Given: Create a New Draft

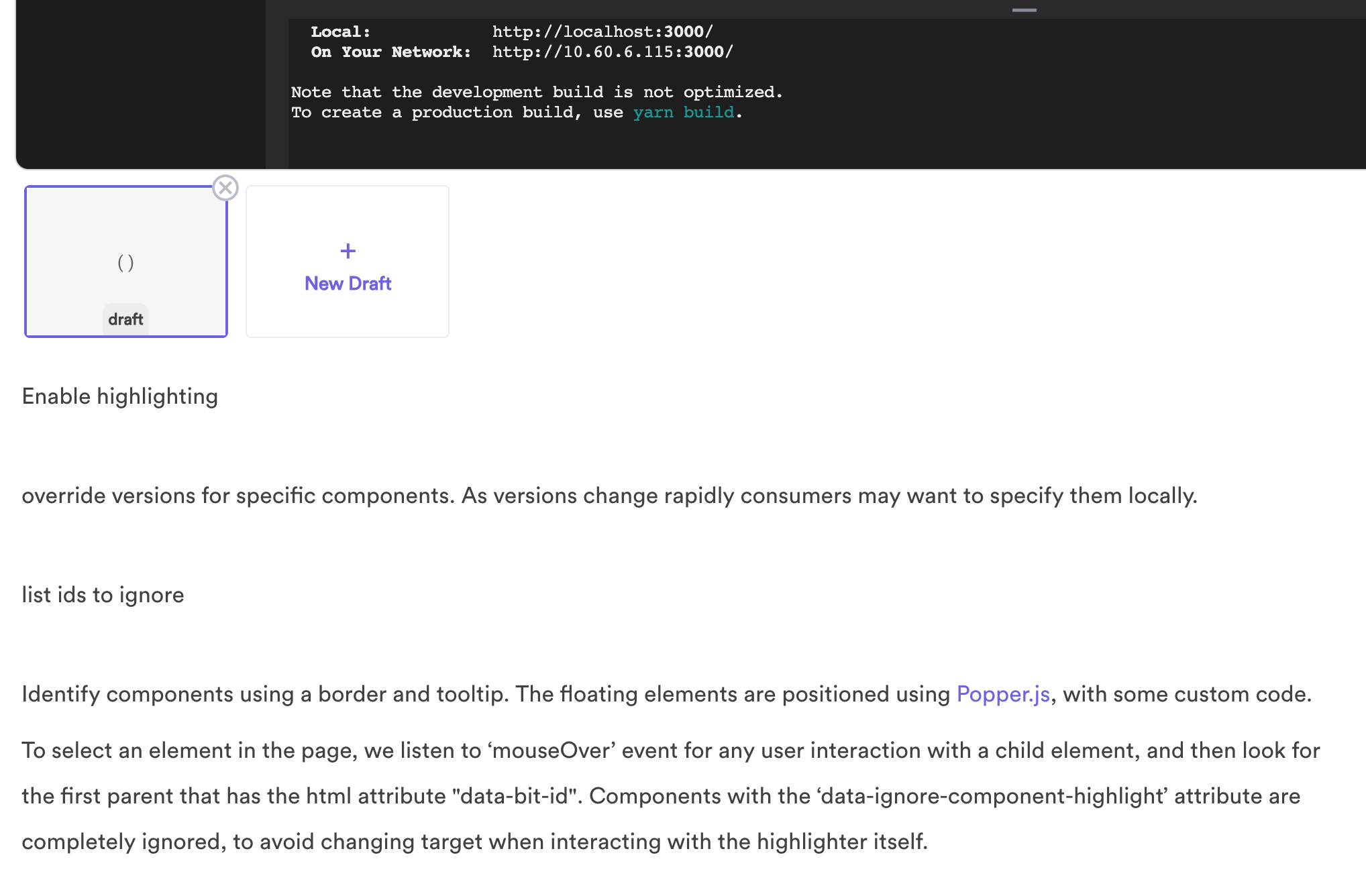Looking at the screenshot, I should click(x=348, y=282).
